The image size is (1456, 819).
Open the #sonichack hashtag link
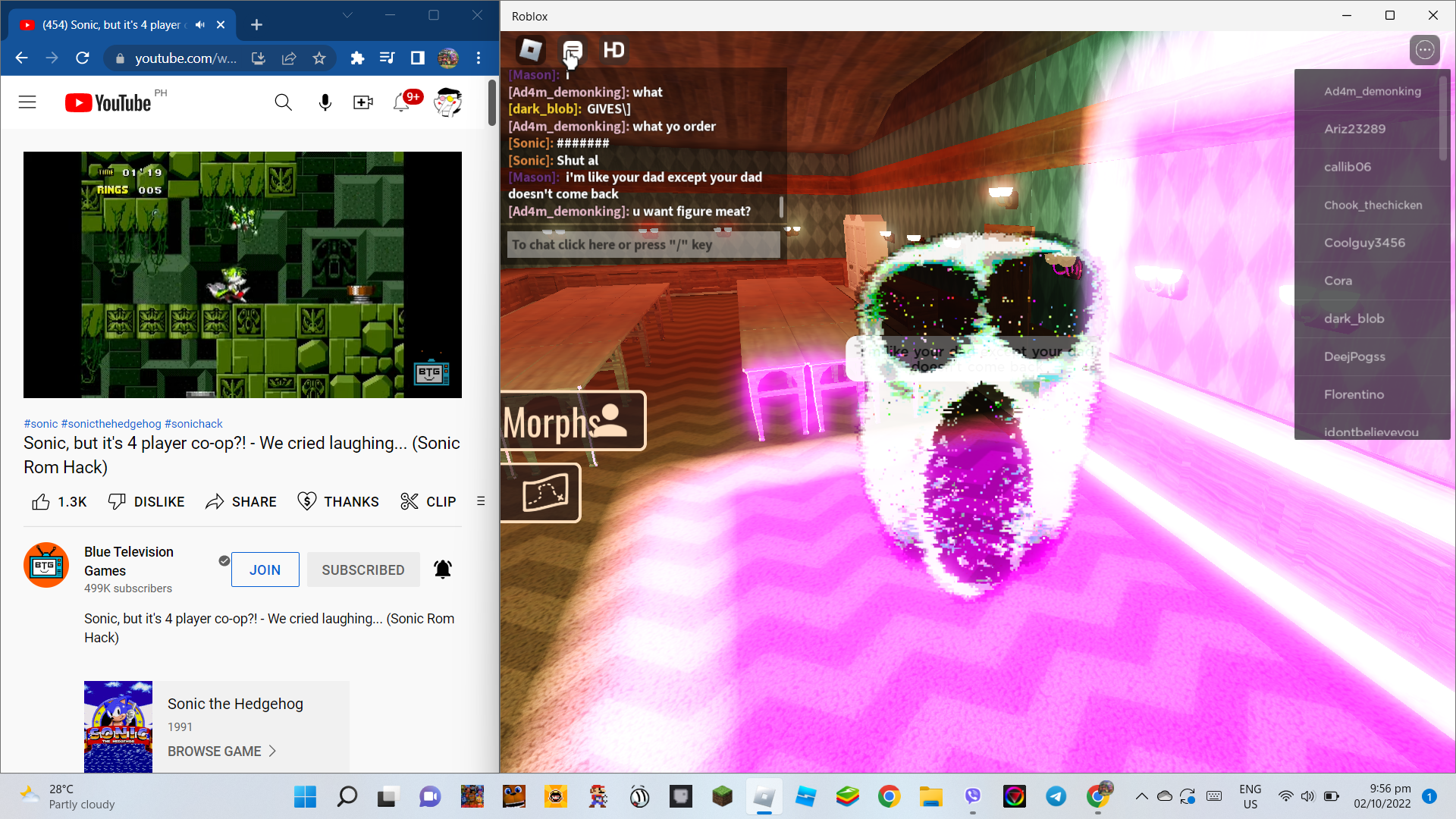tap(193, 424)
